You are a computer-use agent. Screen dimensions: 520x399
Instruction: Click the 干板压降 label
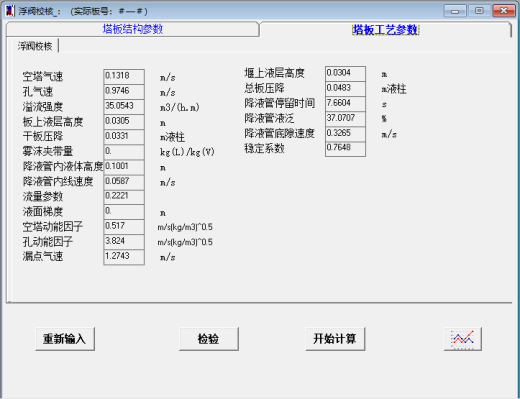point(43,136)
